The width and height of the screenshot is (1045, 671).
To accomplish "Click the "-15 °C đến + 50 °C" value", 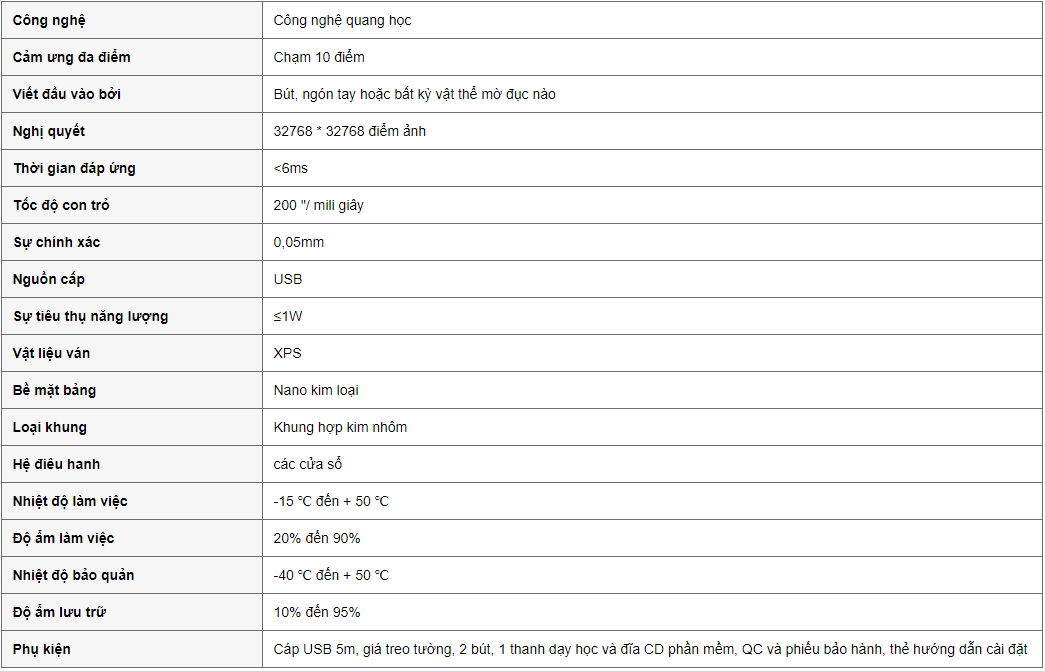I will pyautogui.click(x=331, y=501).
